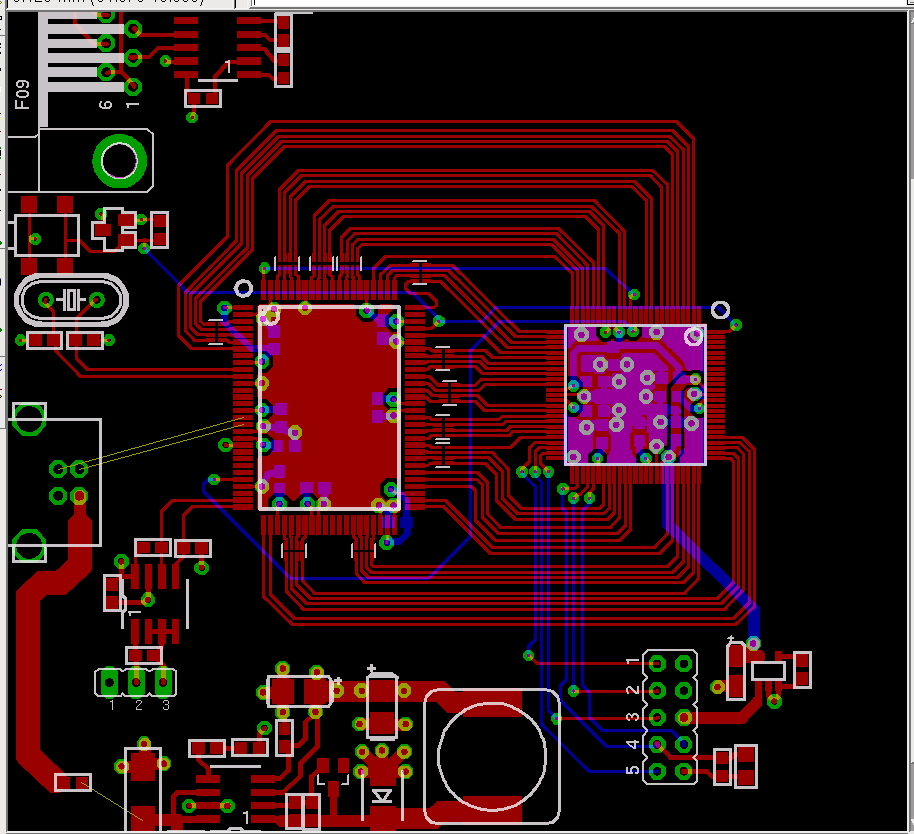Select pad 2 of the 3-pin header

(137, 683)
